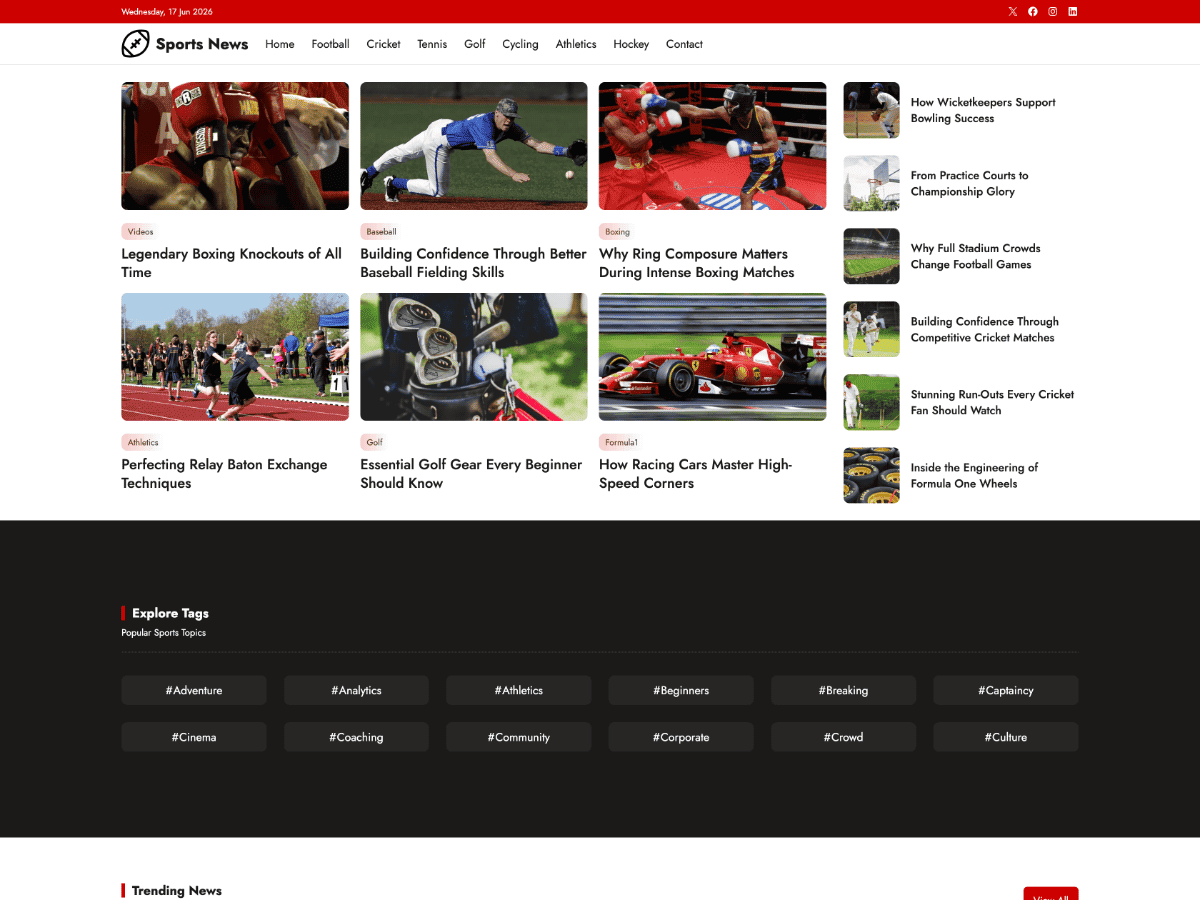This screenshot has height=900, width=1200.
Task: Open 'Why Ring Composure Matters During Intense Boxing Matches'
Action: click(x=697, y=263)
